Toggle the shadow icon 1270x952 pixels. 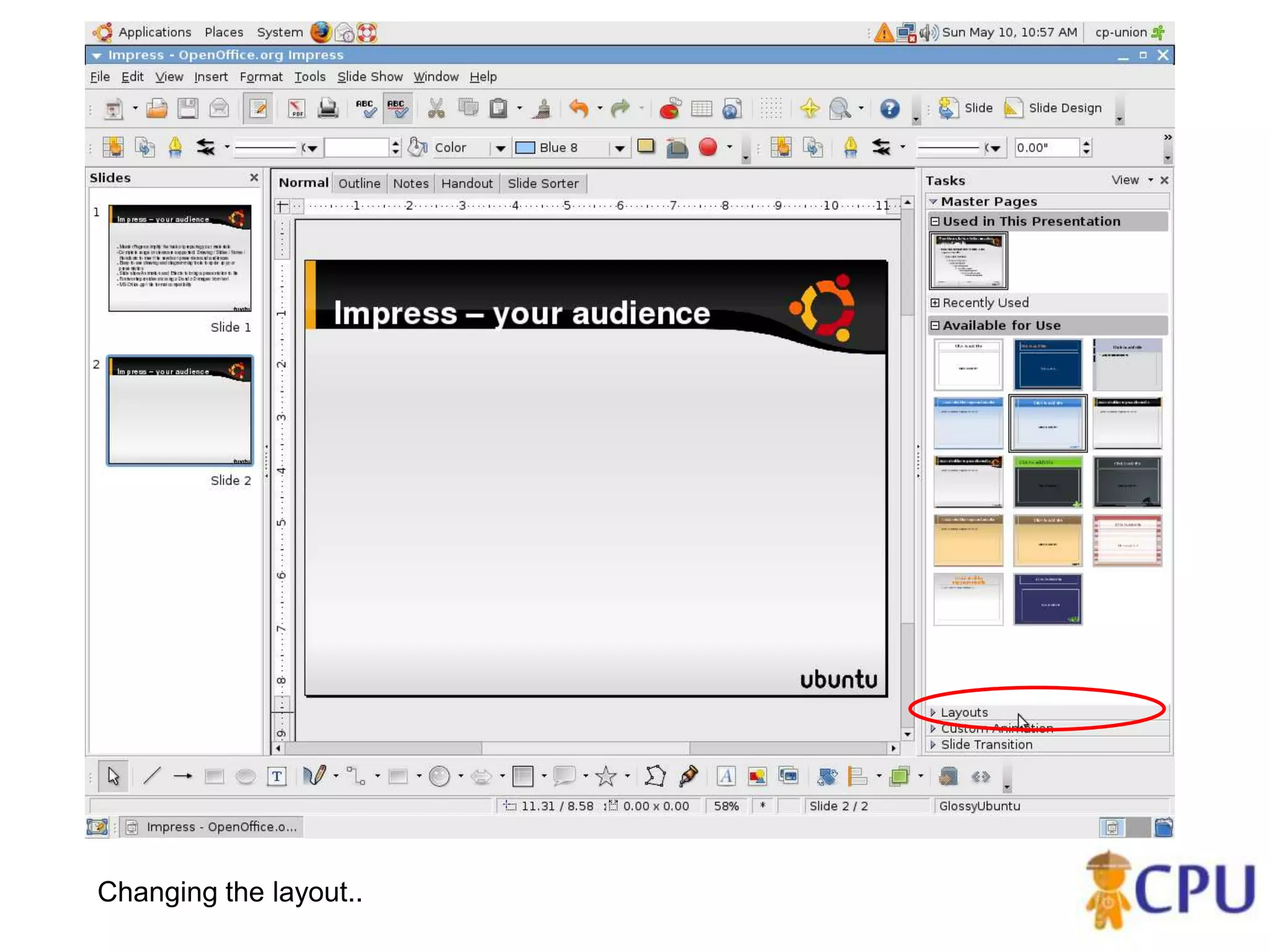click(x=646, y=147)
